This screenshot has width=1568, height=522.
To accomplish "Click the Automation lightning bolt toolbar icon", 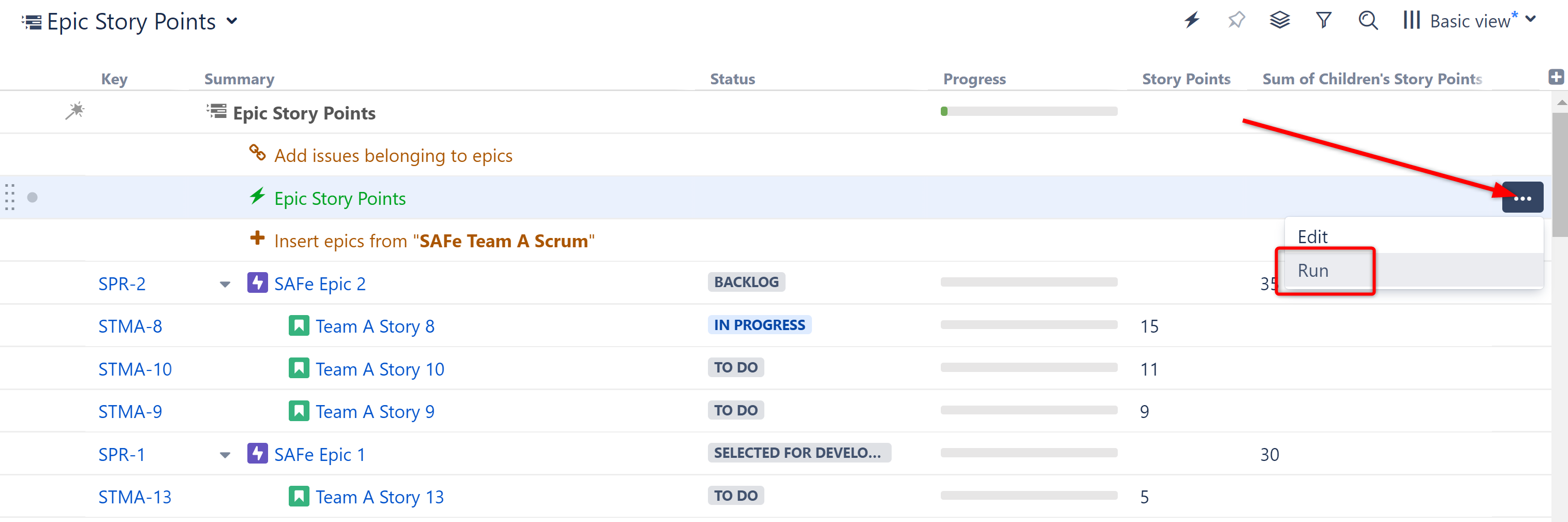I will (1191, 21).
